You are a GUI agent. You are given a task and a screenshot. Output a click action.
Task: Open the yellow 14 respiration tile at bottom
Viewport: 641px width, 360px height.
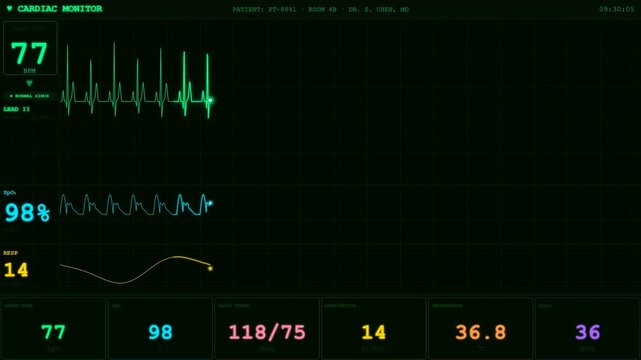coord(374,329)
